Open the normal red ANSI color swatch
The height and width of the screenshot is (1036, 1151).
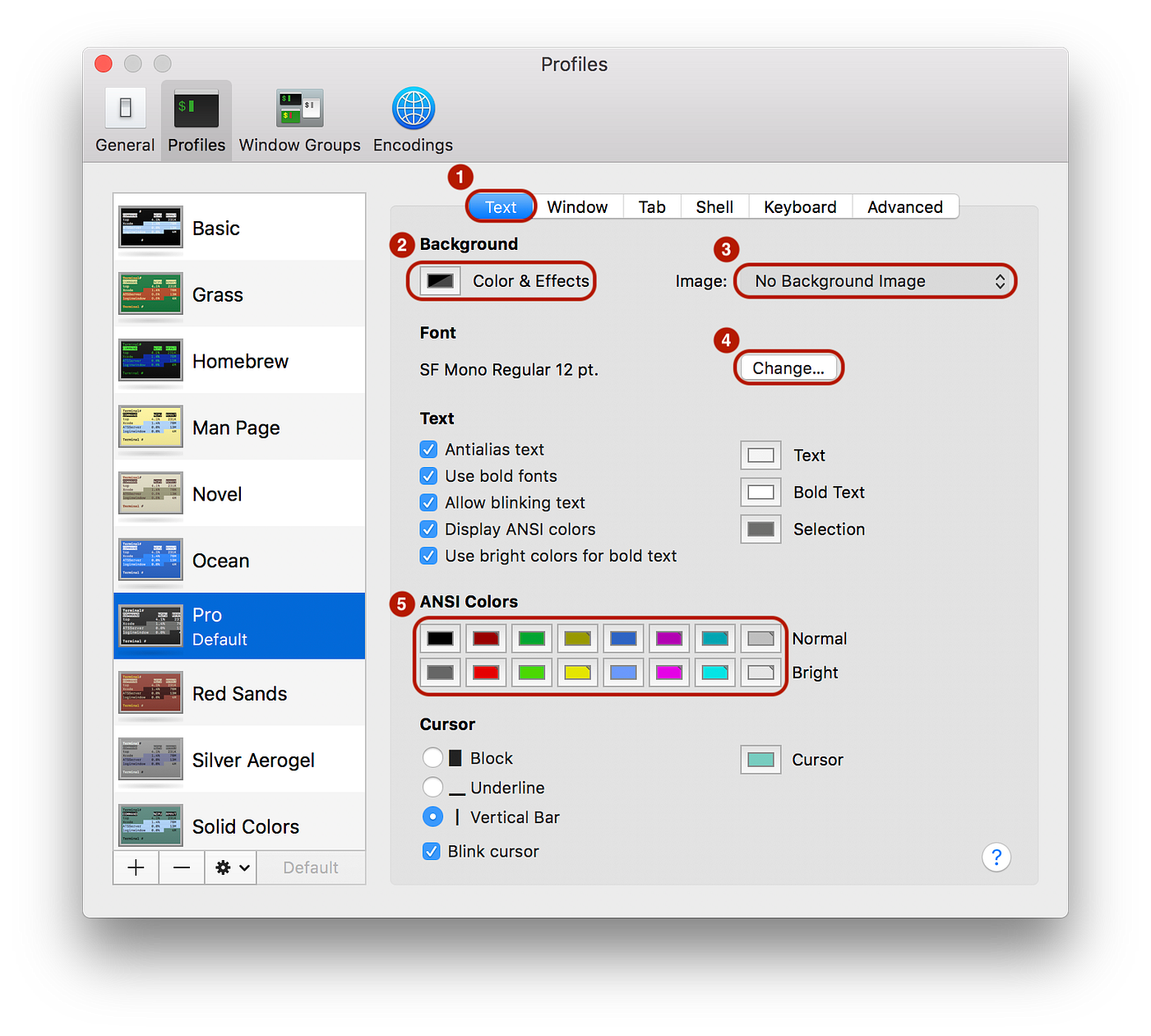point(485,638)
